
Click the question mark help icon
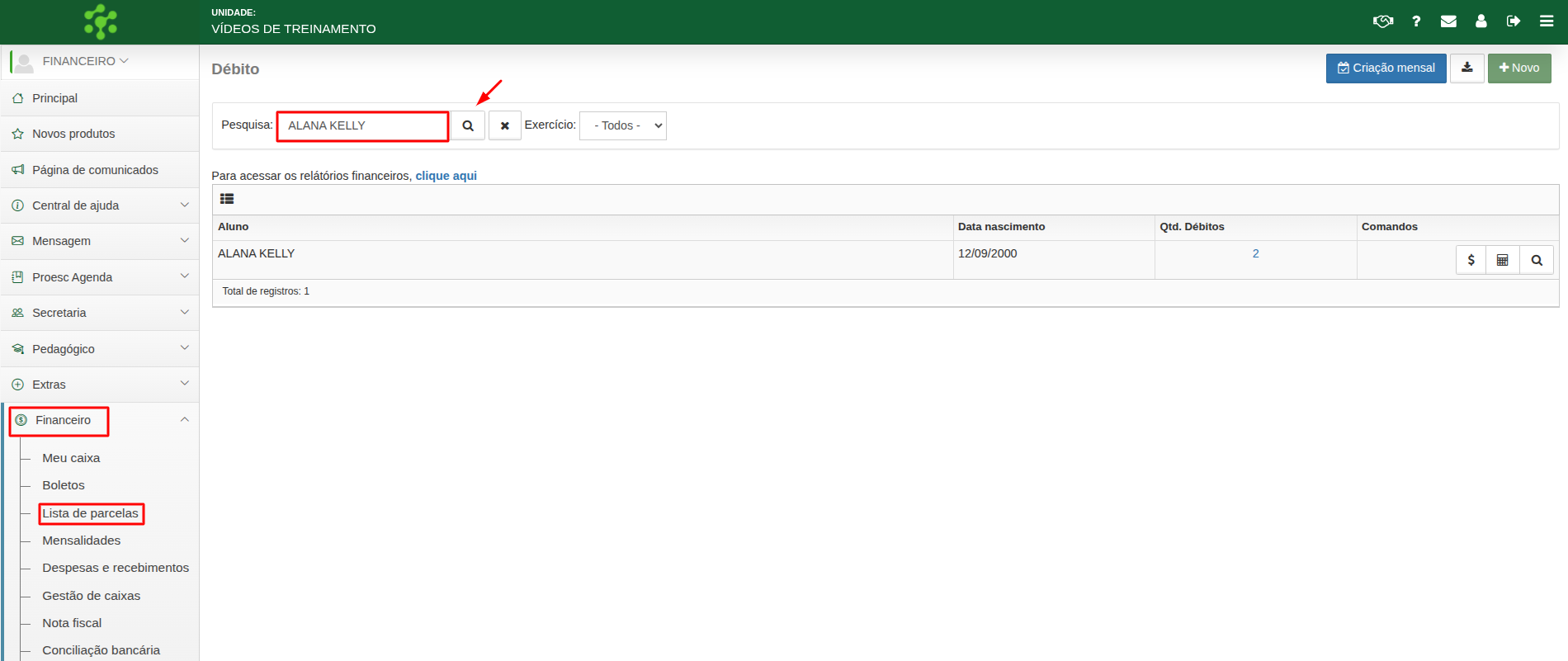pyautogui.click(x=1416, y=21)
